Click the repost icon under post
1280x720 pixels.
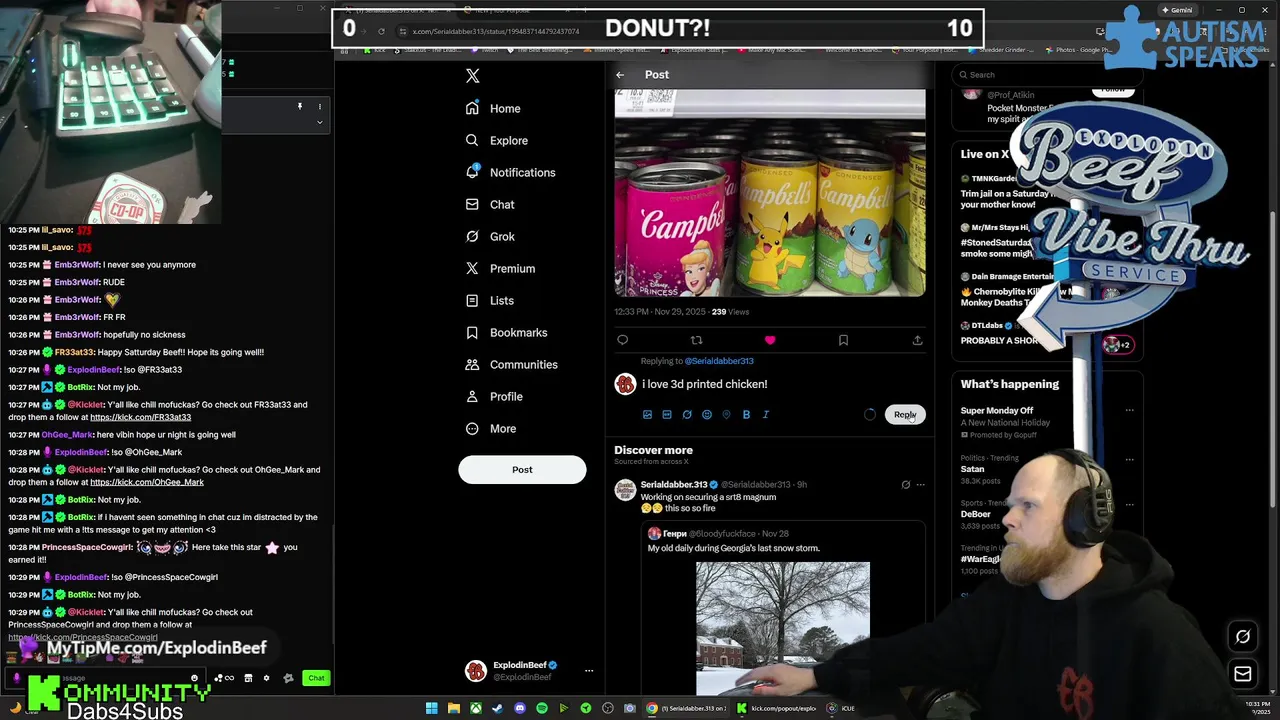click(696, 340)
